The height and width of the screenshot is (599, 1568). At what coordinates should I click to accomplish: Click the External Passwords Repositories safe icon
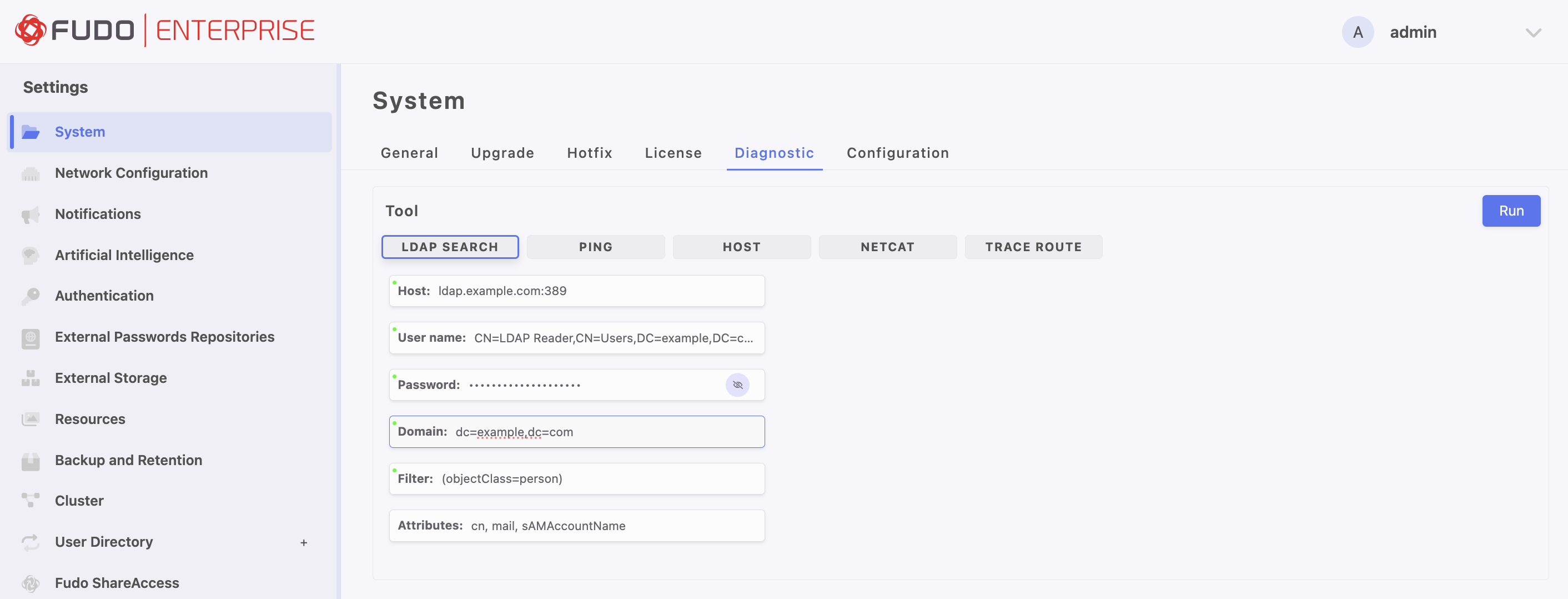click(31, 338)
